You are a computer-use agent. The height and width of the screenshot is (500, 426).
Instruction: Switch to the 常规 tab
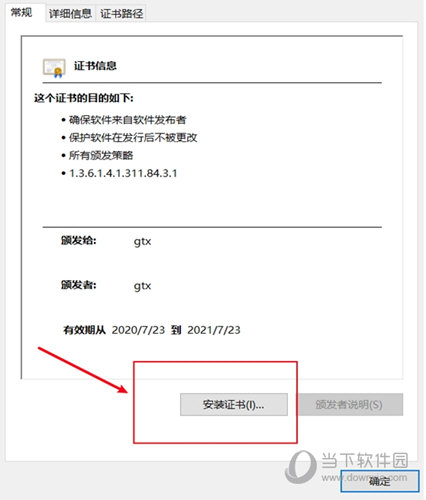point(22,13)
